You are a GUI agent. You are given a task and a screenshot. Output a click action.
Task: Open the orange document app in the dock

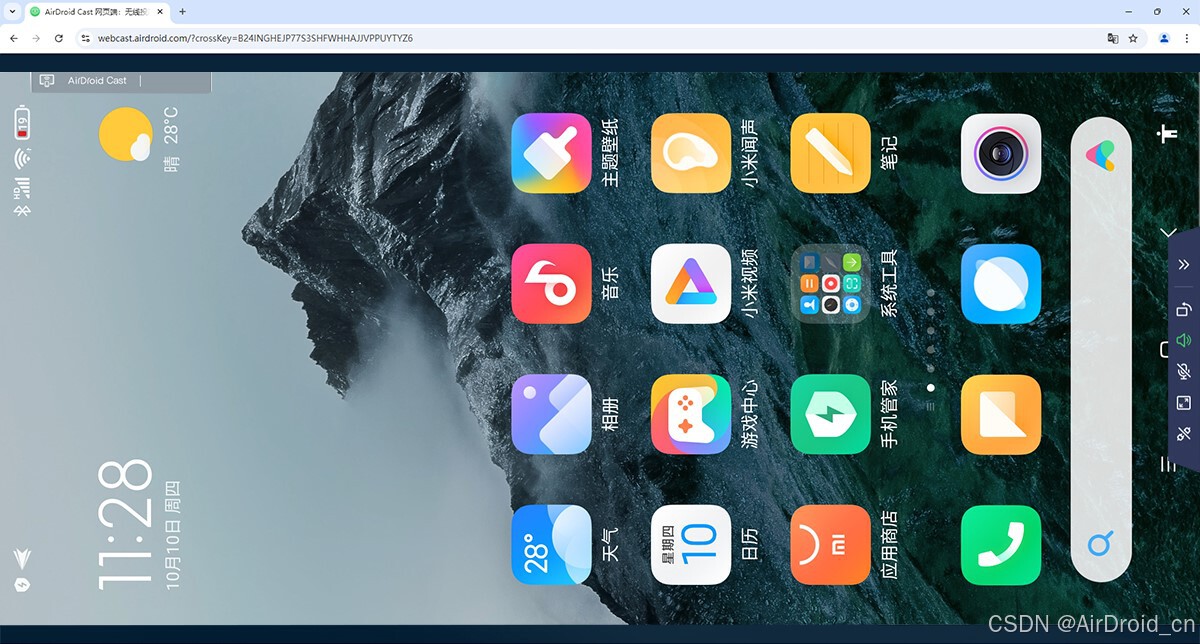click(x=1001, y=414)
